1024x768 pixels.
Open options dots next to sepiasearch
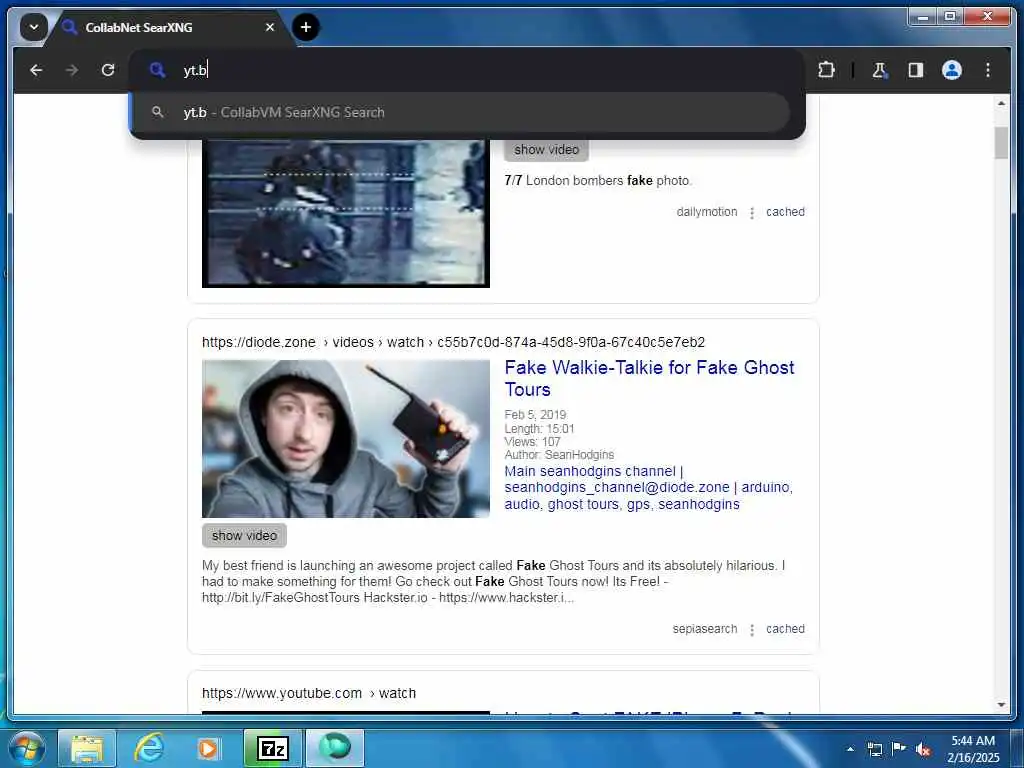coord(752,630)
